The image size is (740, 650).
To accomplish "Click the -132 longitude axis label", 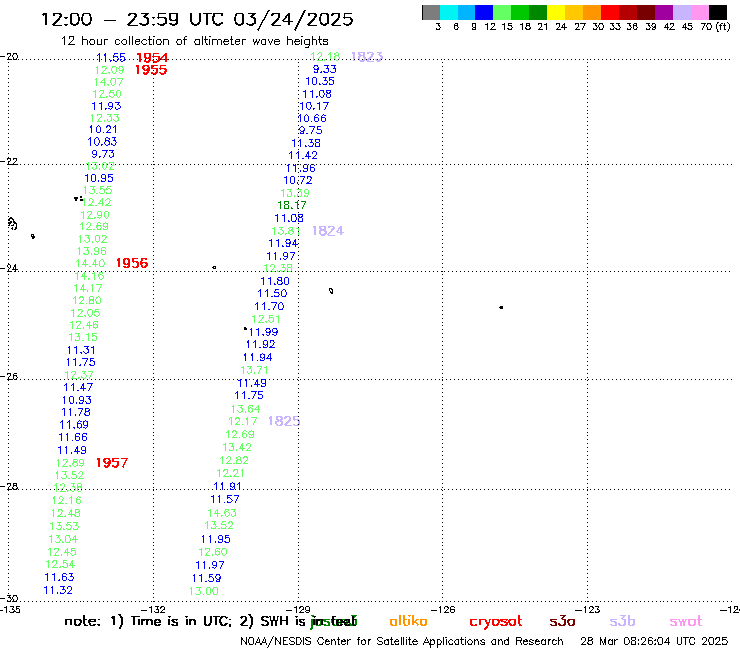I will tap(153, 609).
